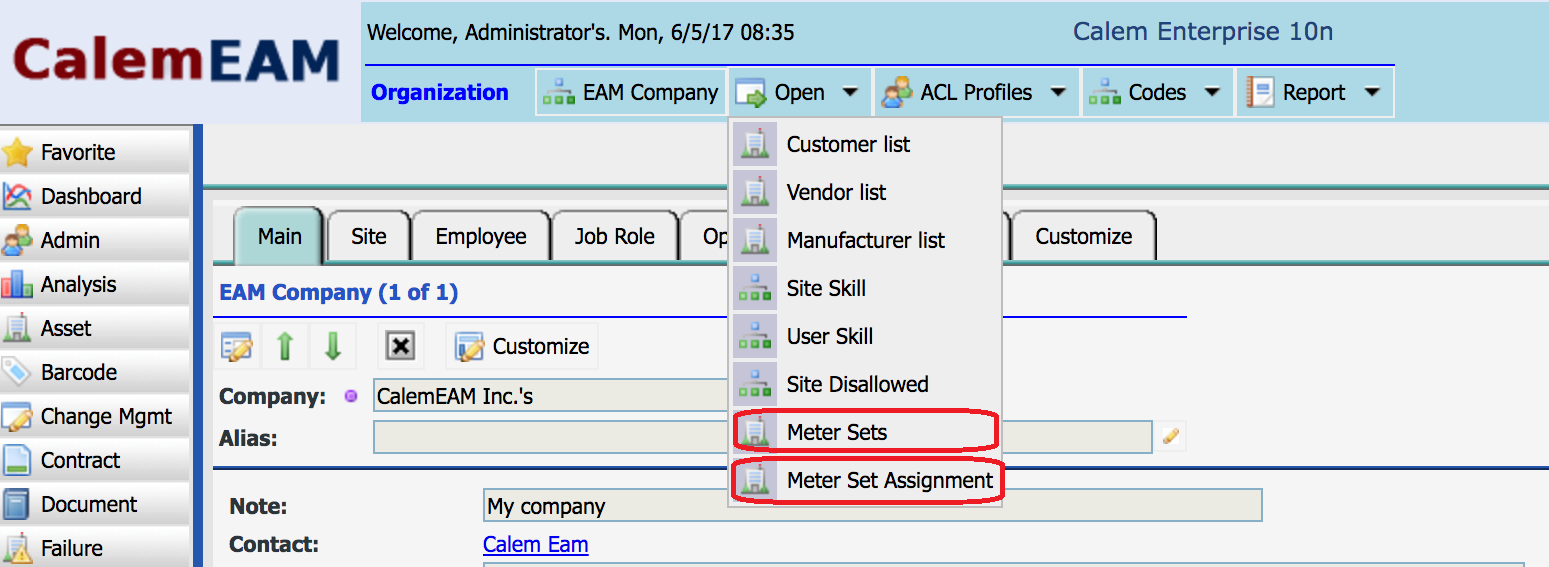The height and width of the screenshot is (567, 1549).
Task: Open the Asset module
Action: click(94, 328)
